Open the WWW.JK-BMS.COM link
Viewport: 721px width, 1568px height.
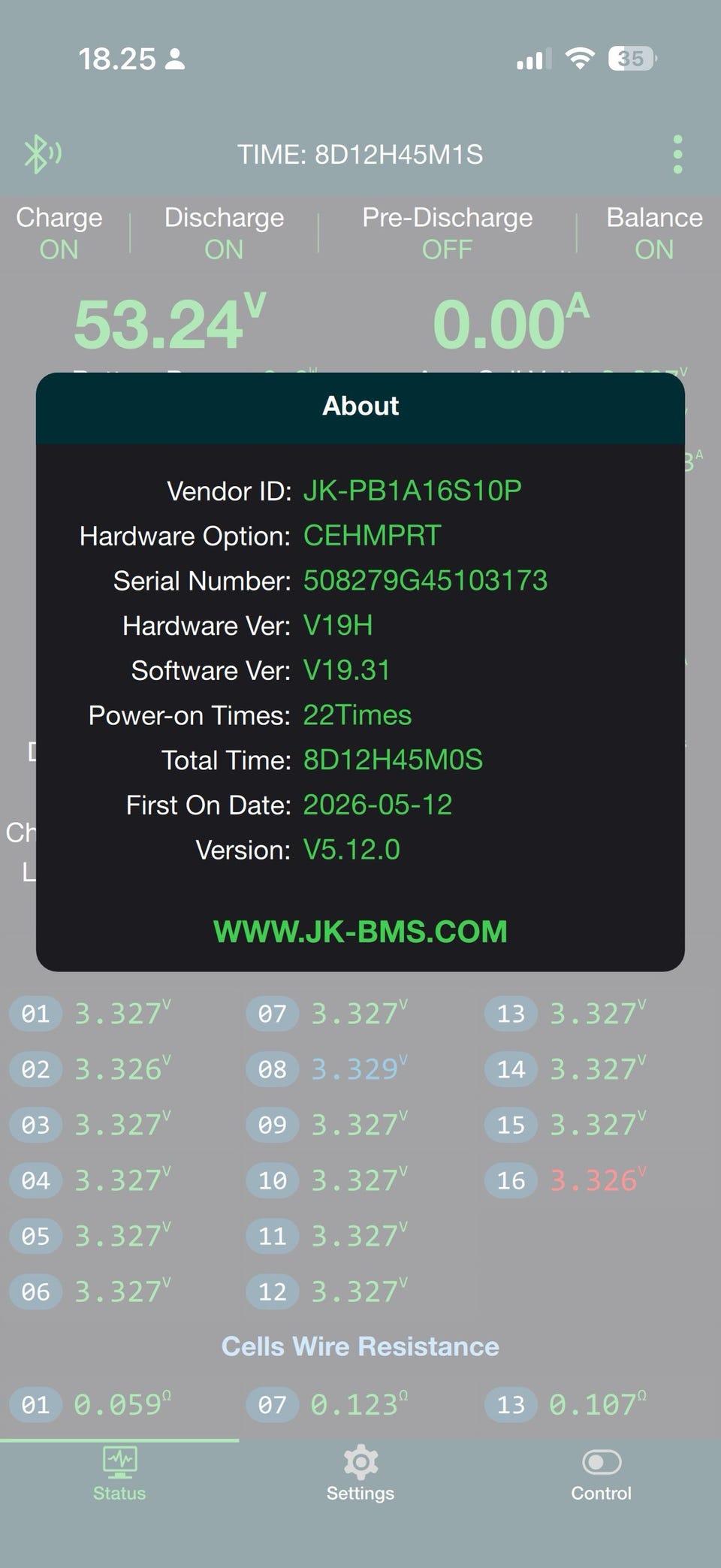point(360,932)
